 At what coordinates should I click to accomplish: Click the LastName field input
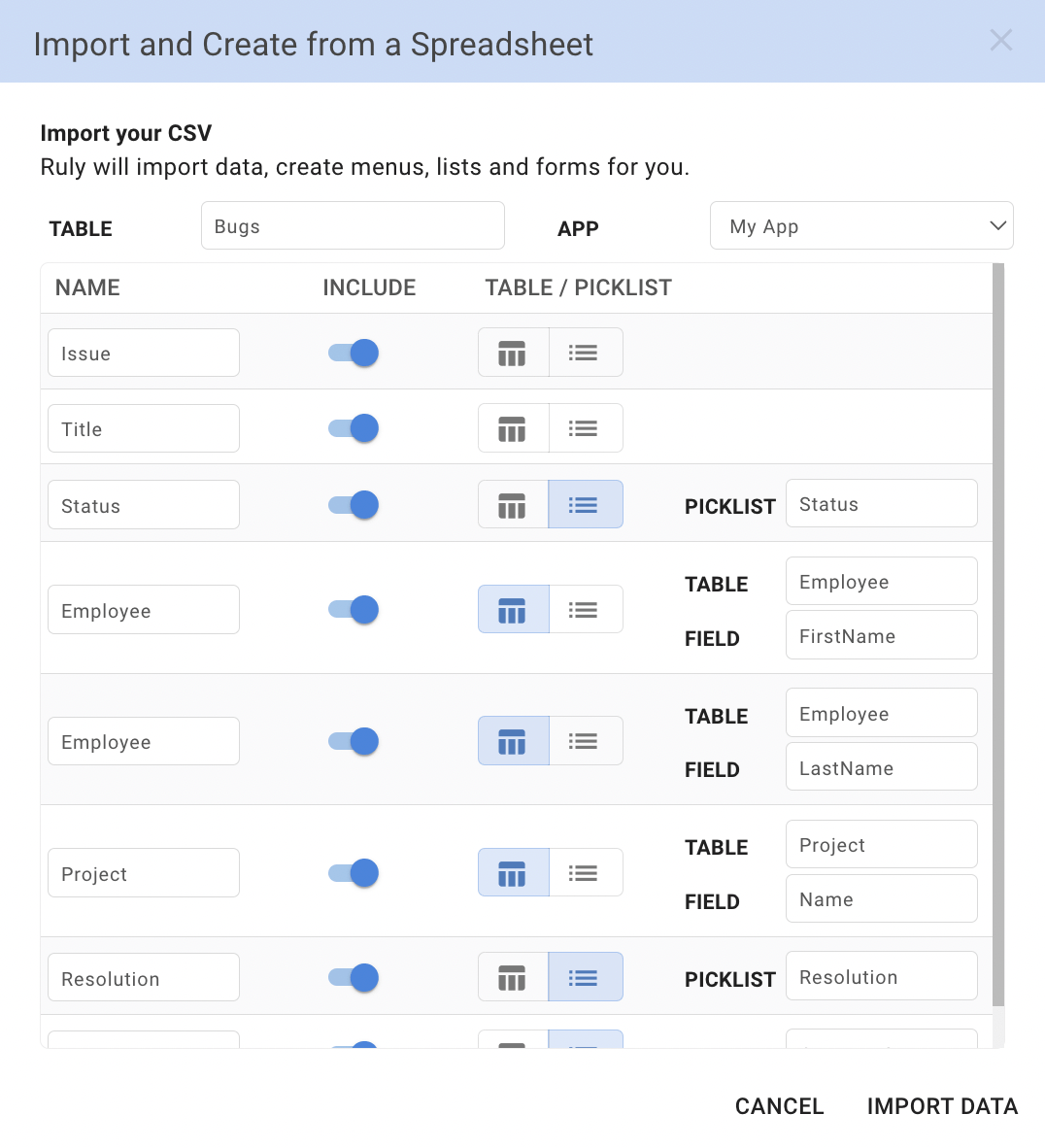(881, 768)
